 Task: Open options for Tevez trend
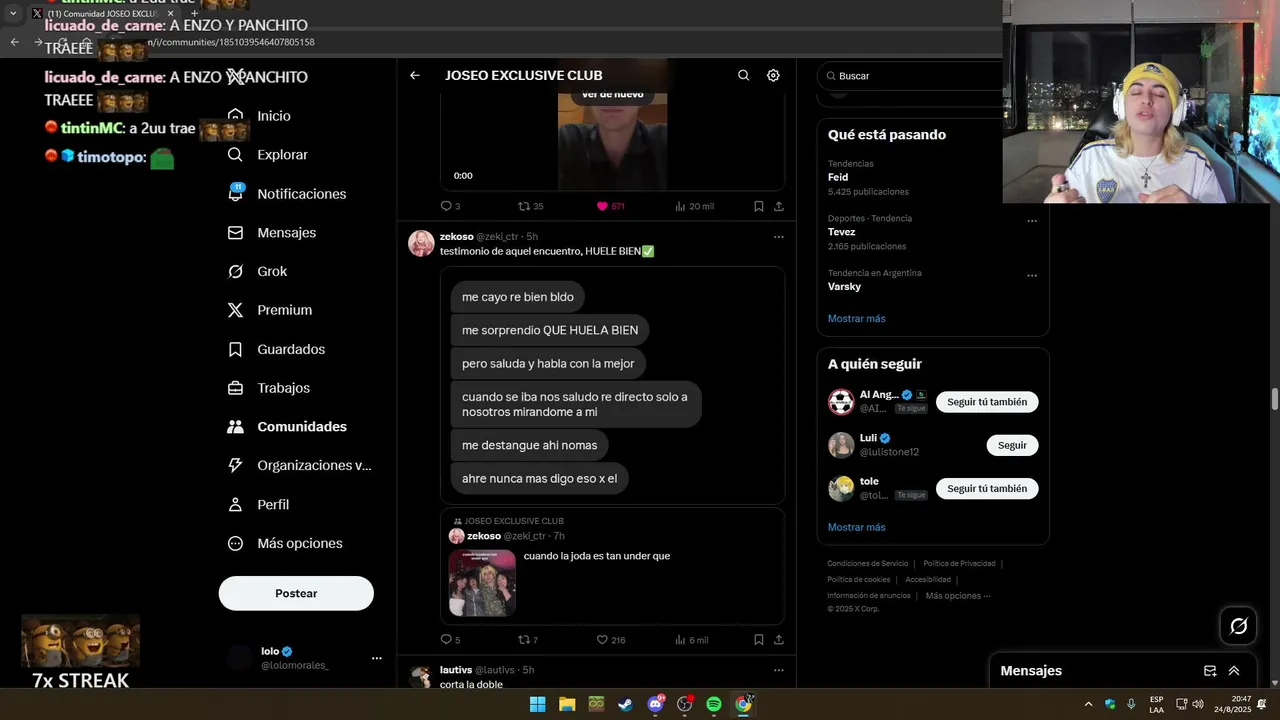click(x=1032, y=221)
